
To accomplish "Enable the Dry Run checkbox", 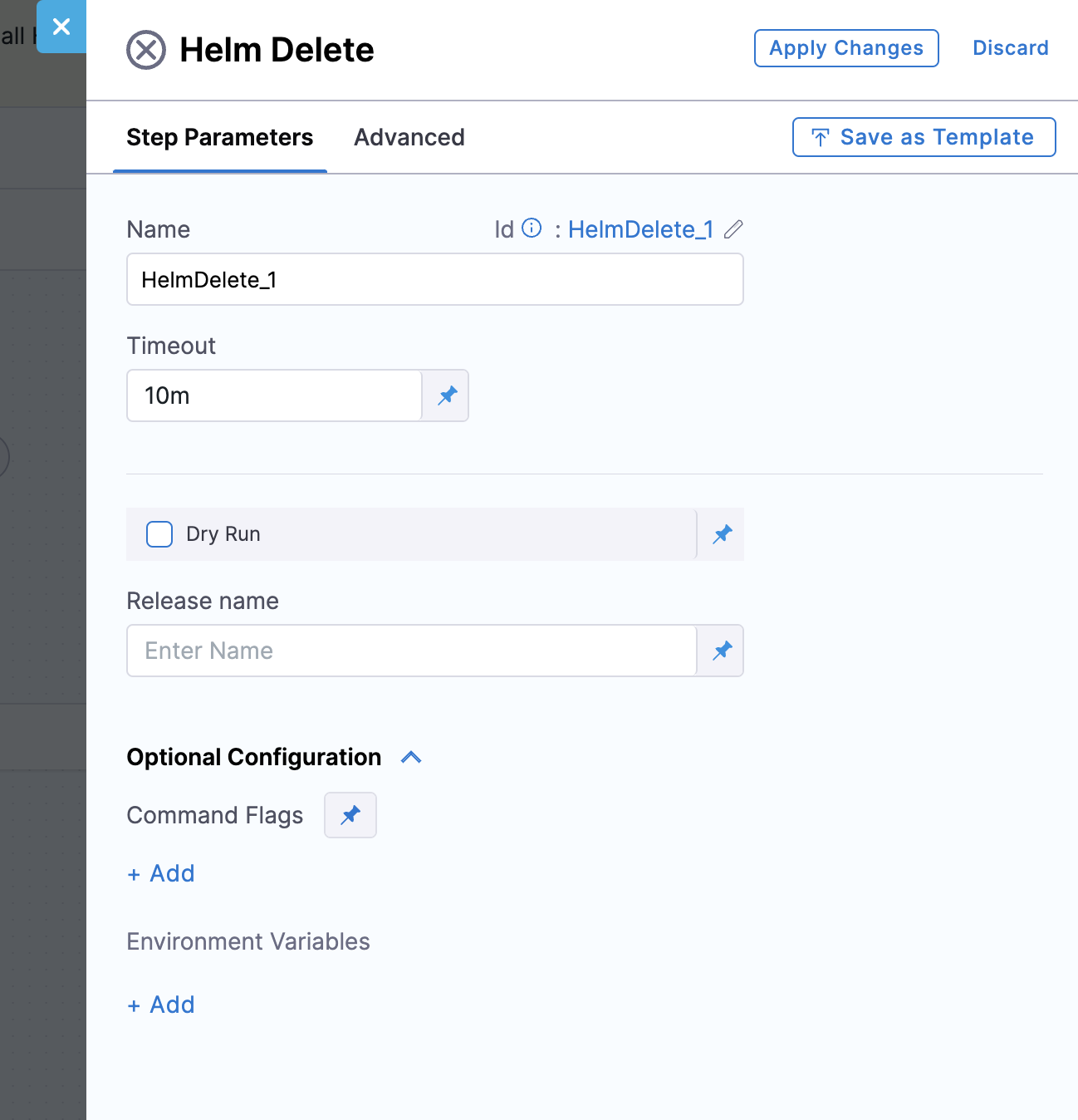I will click(159, 534).
